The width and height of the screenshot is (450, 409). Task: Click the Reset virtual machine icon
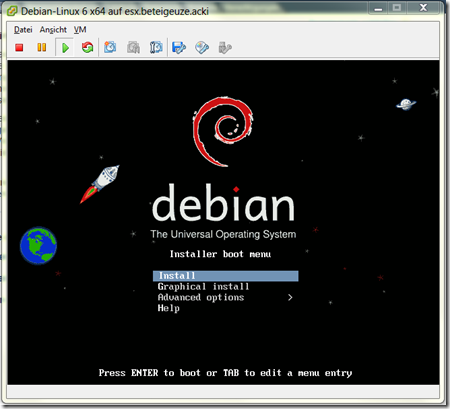tap(88, 47)
